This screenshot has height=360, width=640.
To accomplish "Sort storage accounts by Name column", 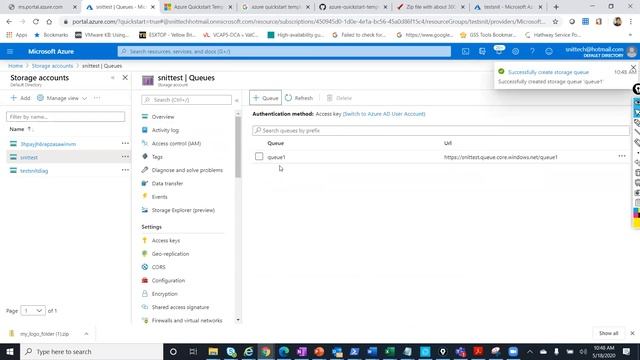I will [21, 129].
